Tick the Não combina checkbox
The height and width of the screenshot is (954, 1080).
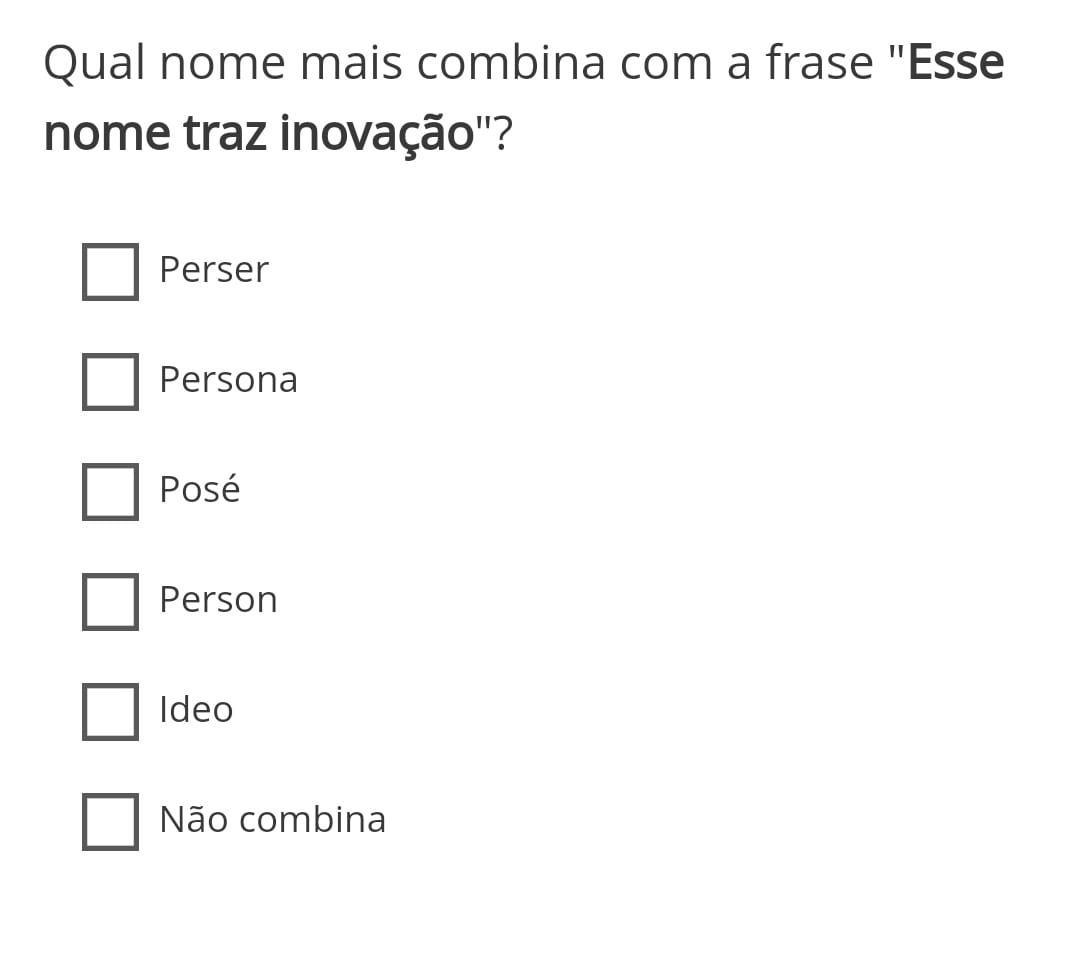110,822
